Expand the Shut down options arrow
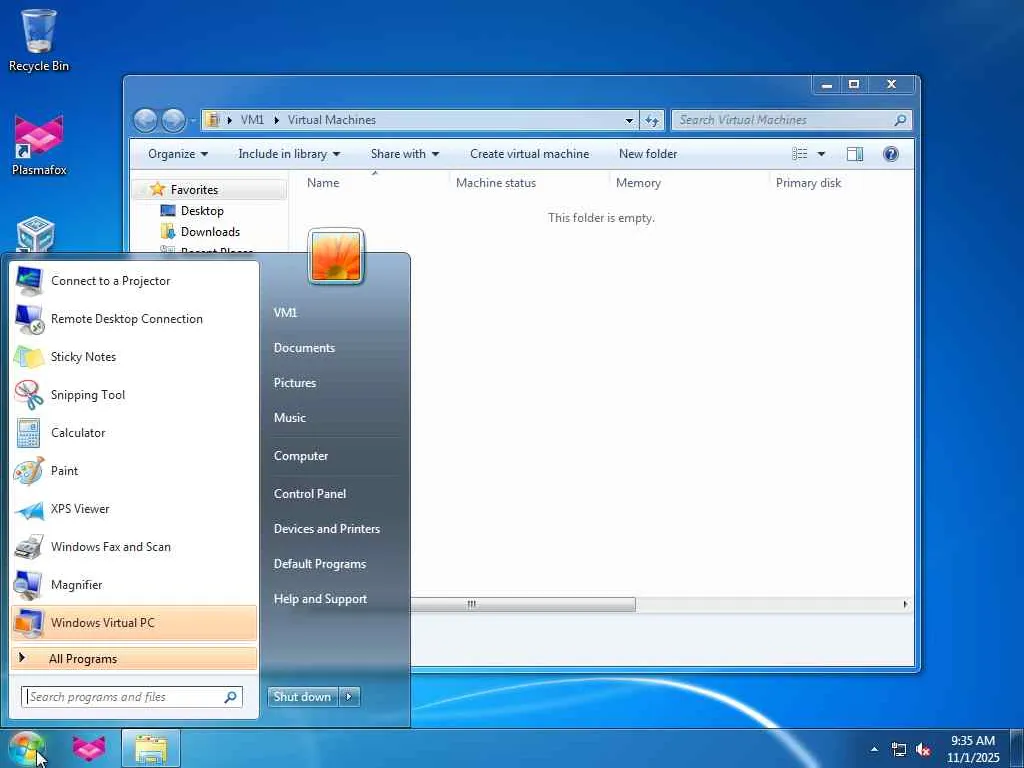 coord(349,697)
